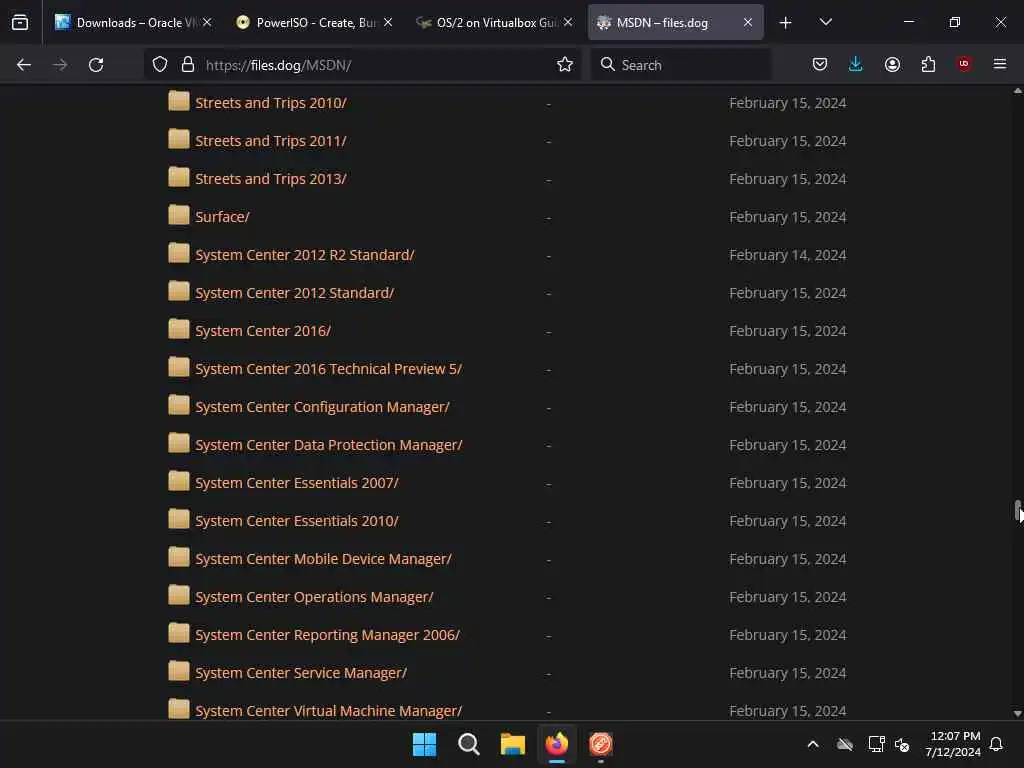Viewport: 1024px width, 768px height.
Task: Open System Center Service Manager folder
Action: pos(301,673)
